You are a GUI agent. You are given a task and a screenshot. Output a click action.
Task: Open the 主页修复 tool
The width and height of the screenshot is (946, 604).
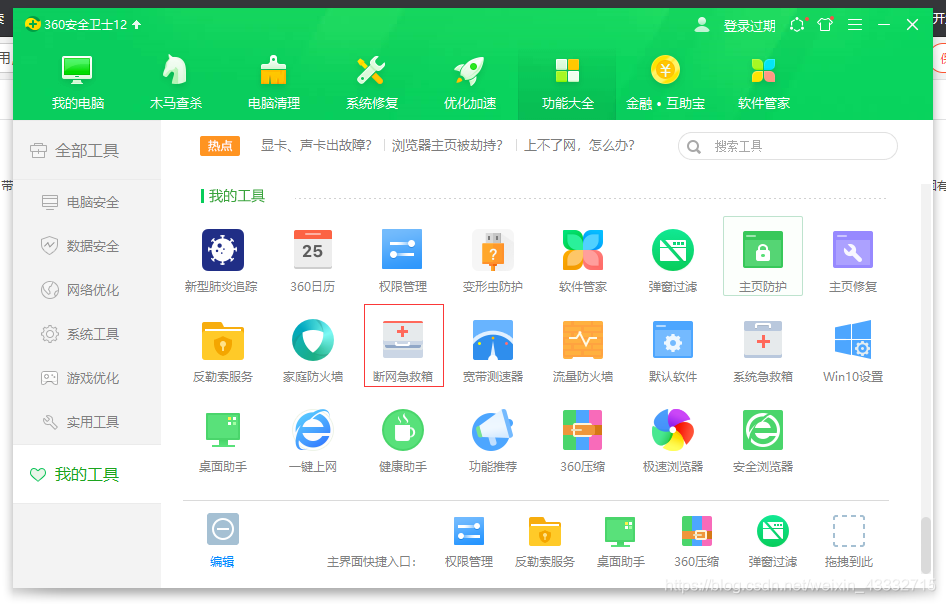coord(852,259)
